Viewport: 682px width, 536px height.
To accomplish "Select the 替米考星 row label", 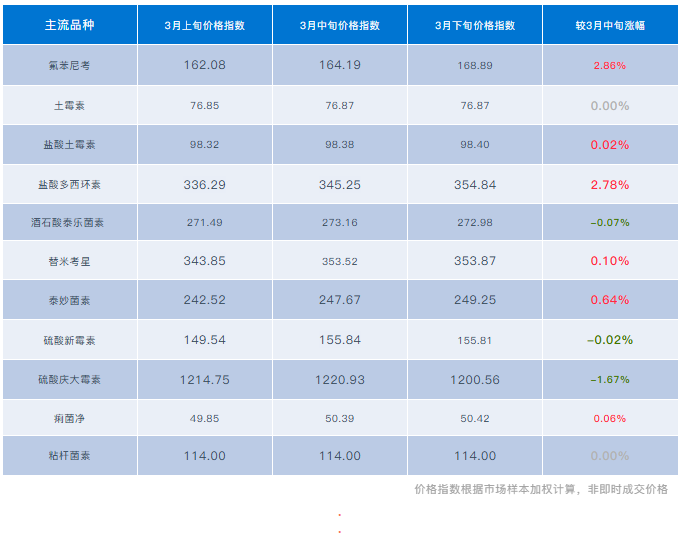I will coord(68,261).
